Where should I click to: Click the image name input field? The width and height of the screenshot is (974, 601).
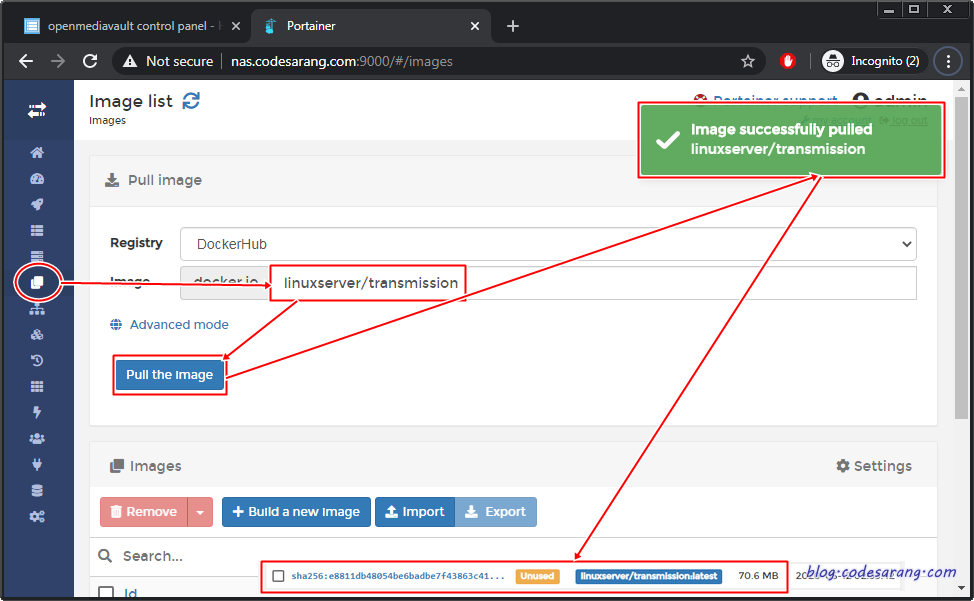point(593,283)
